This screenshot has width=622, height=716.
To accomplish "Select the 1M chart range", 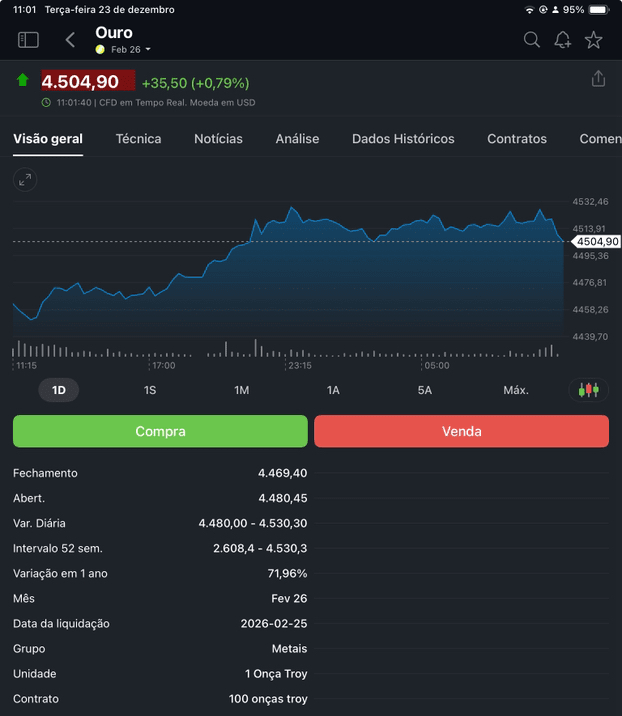I will click(x=242, y=390).
